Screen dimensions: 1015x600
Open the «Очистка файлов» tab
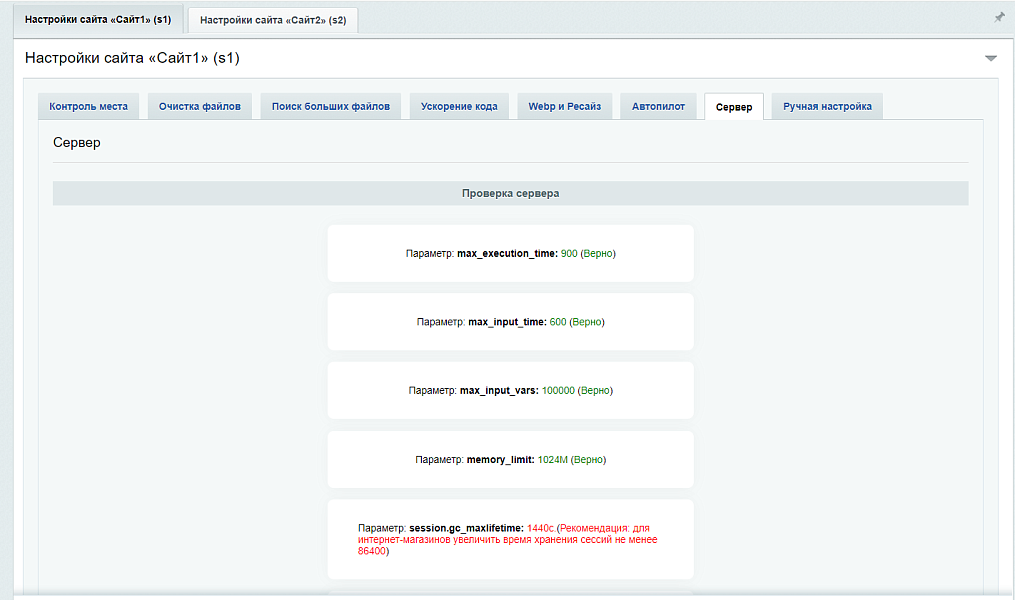click(199, 106)
